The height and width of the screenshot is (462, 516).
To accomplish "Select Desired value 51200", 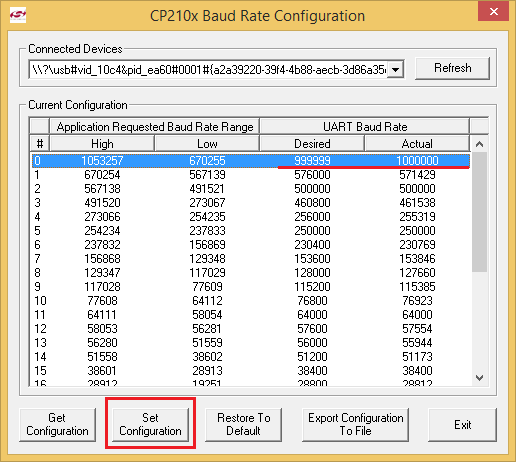I will pos(312,357).
